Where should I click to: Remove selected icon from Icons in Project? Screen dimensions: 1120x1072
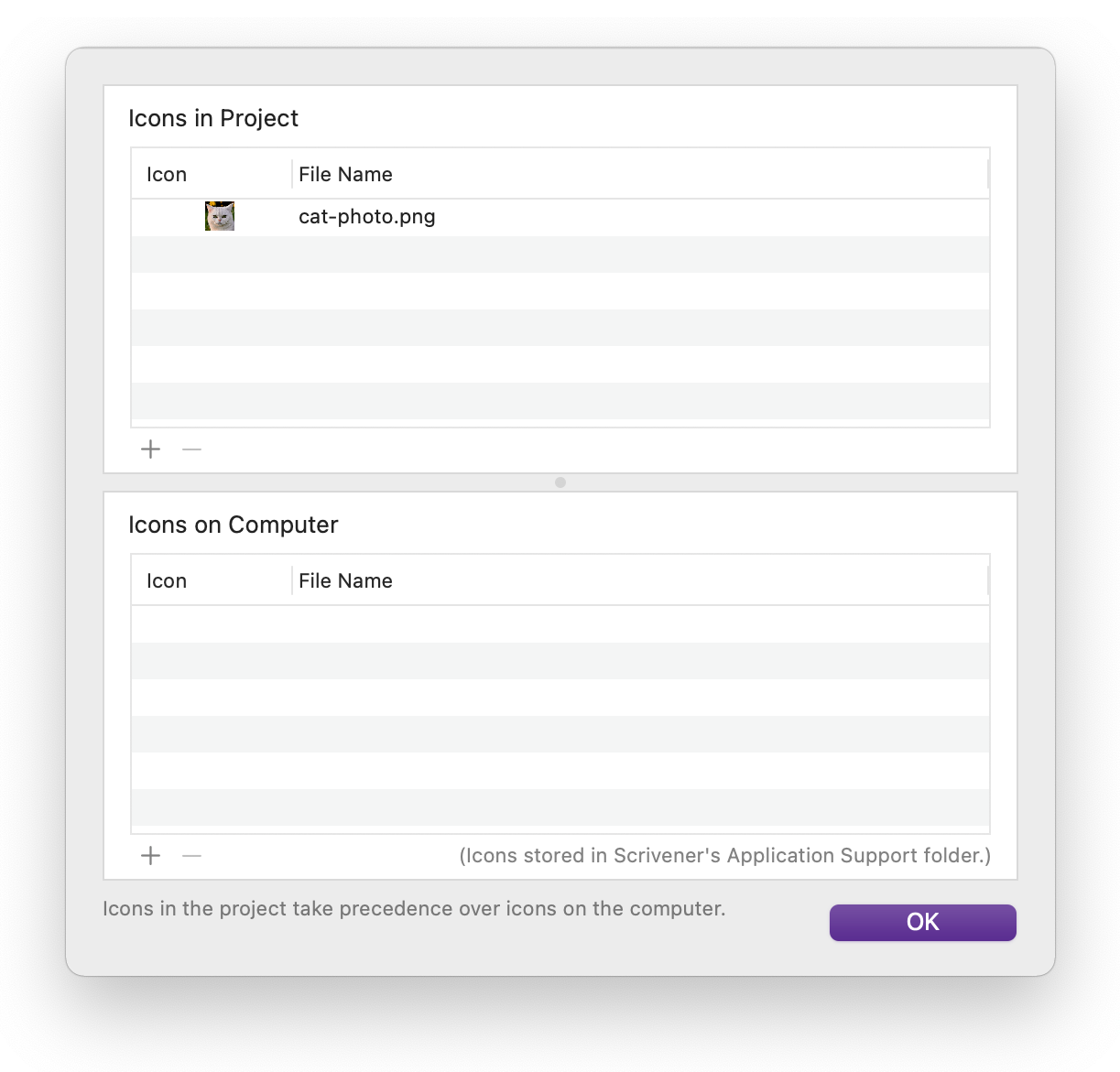(191, 449)
